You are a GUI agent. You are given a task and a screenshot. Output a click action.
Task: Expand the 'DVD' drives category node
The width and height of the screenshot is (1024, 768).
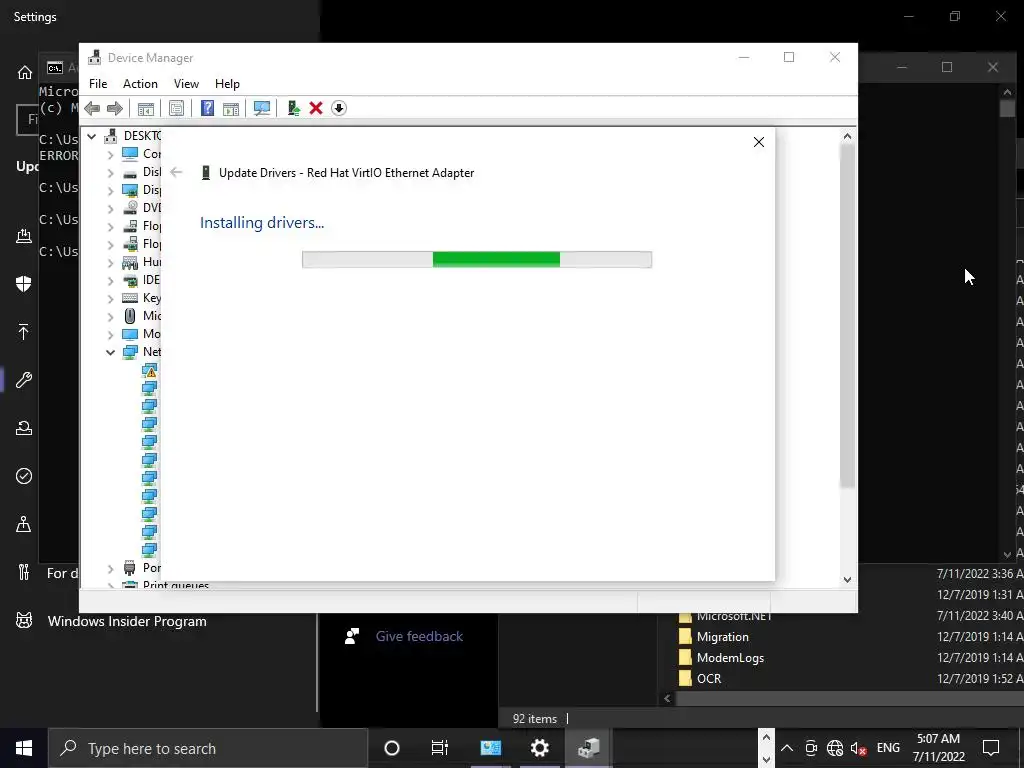110,208
